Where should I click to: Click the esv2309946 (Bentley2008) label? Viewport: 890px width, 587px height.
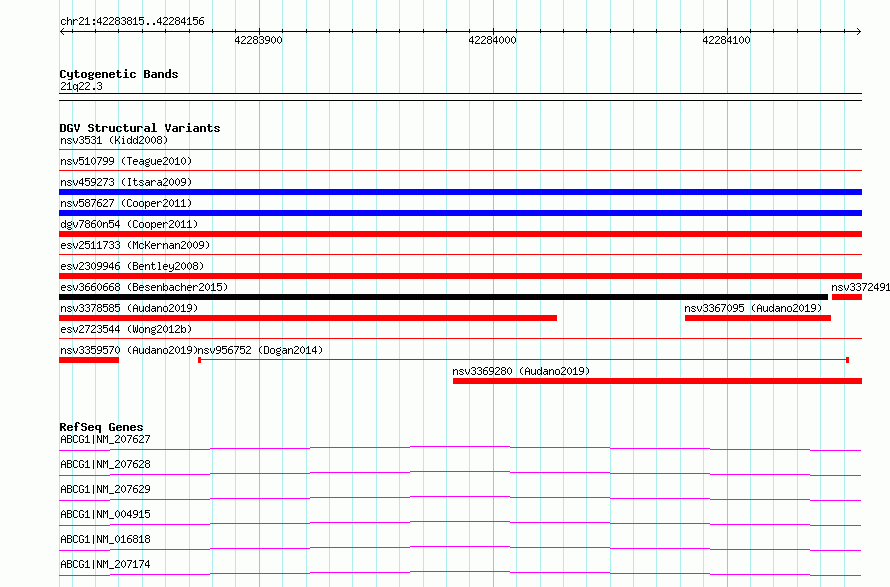pos(132,266)
